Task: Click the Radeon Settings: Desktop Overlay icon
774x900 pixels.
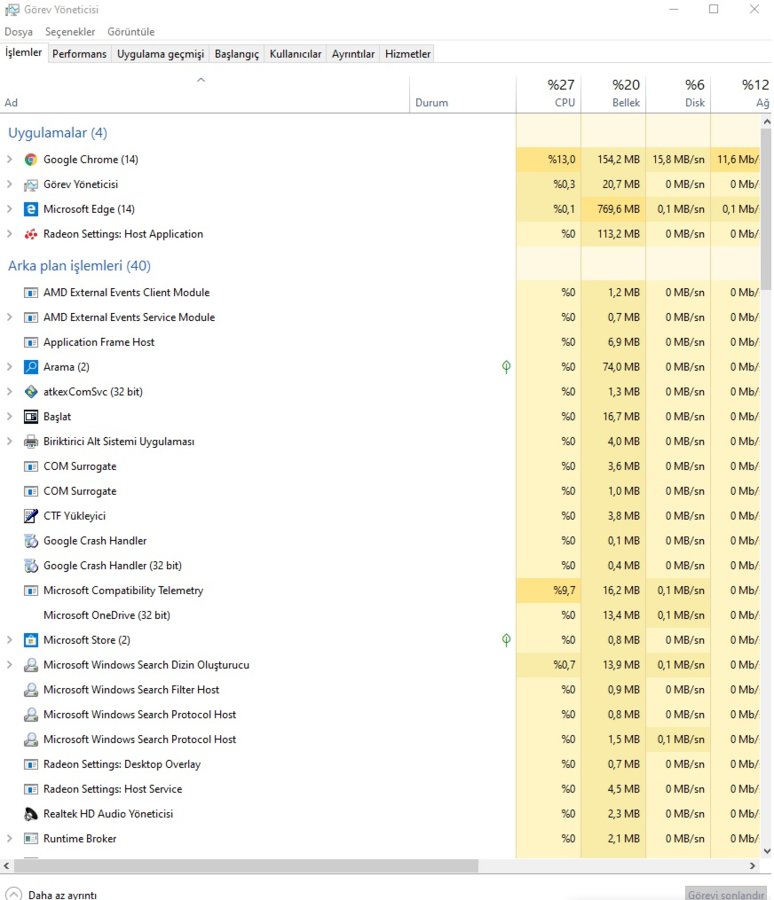Action: (31, 765)
